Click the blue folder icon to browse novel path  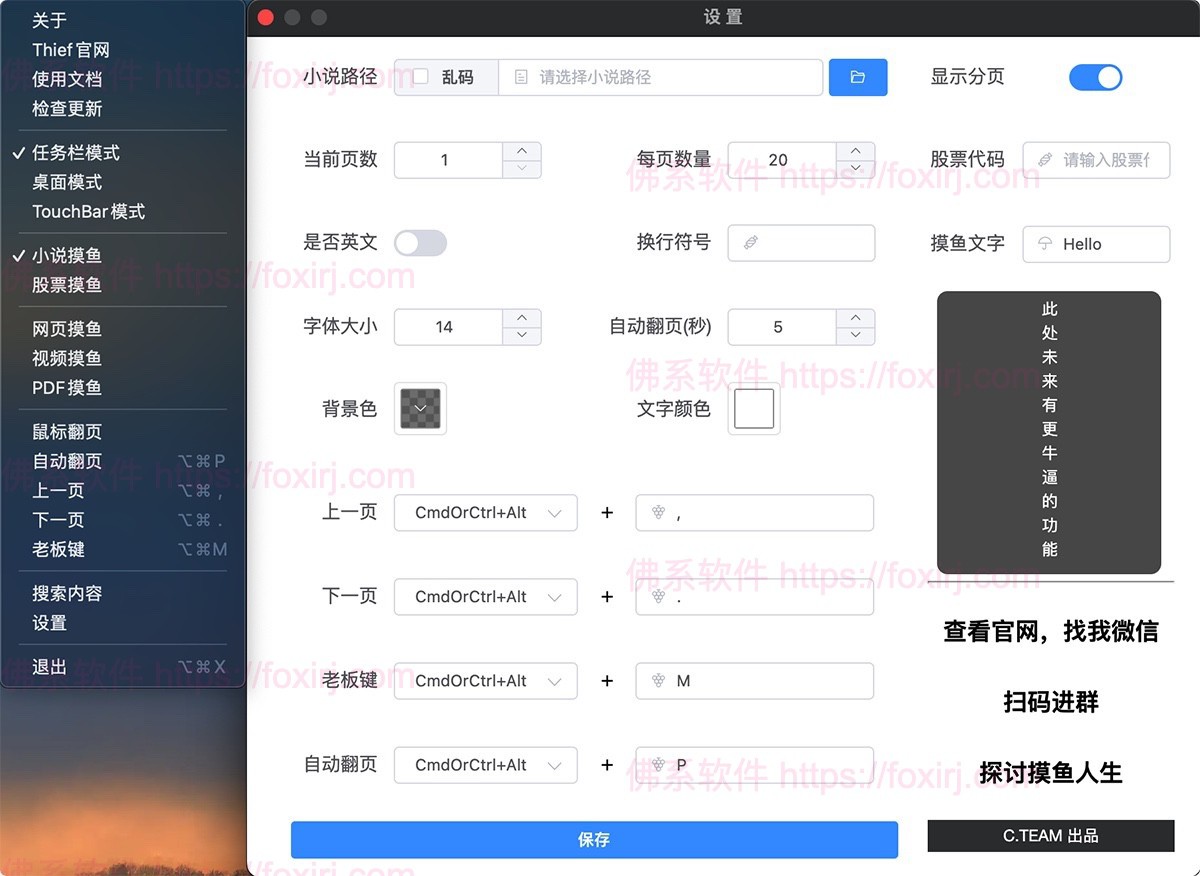pos(858,77)
